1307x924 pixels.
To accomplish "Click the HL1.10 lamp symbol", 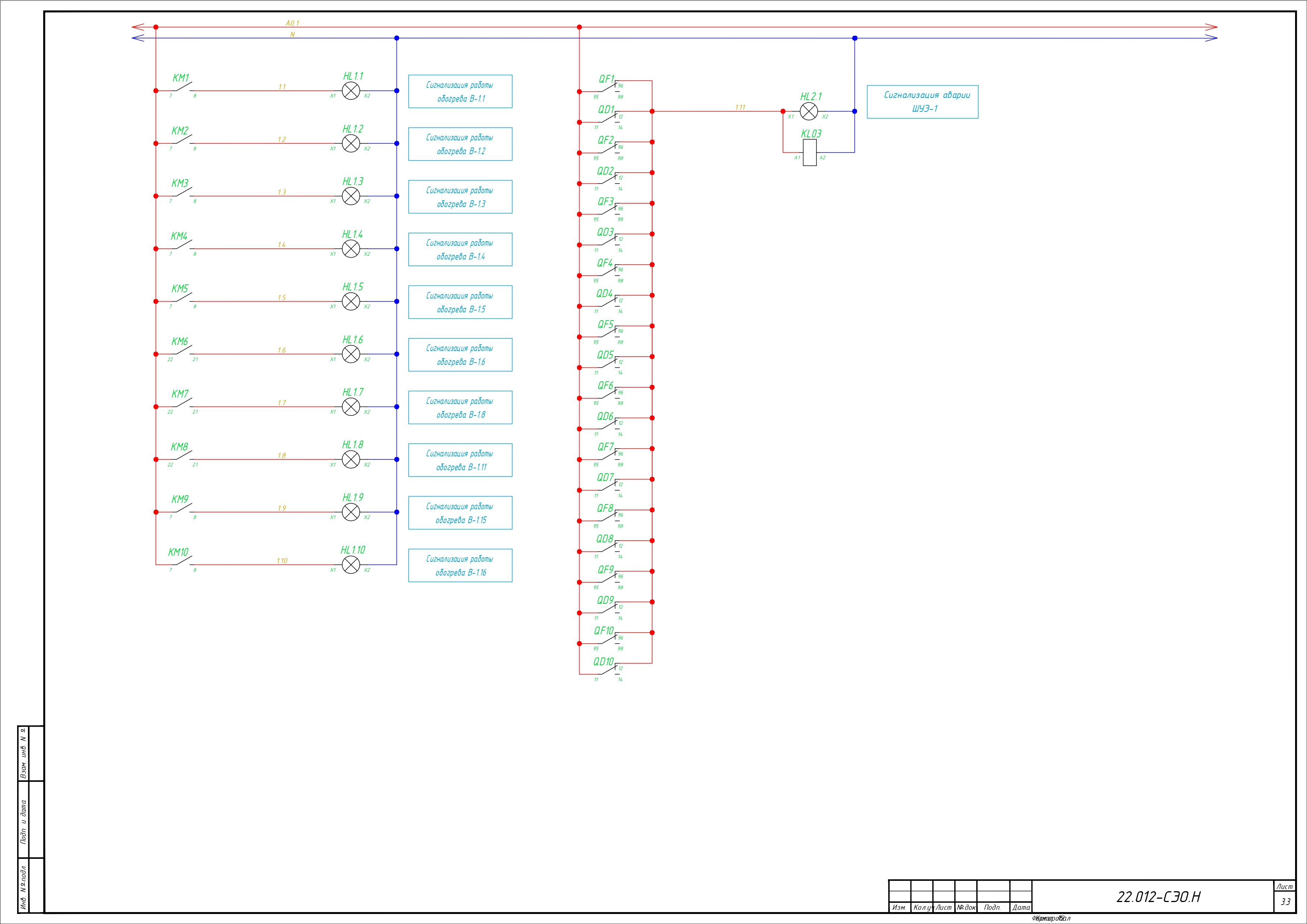I will coord(350,564).
